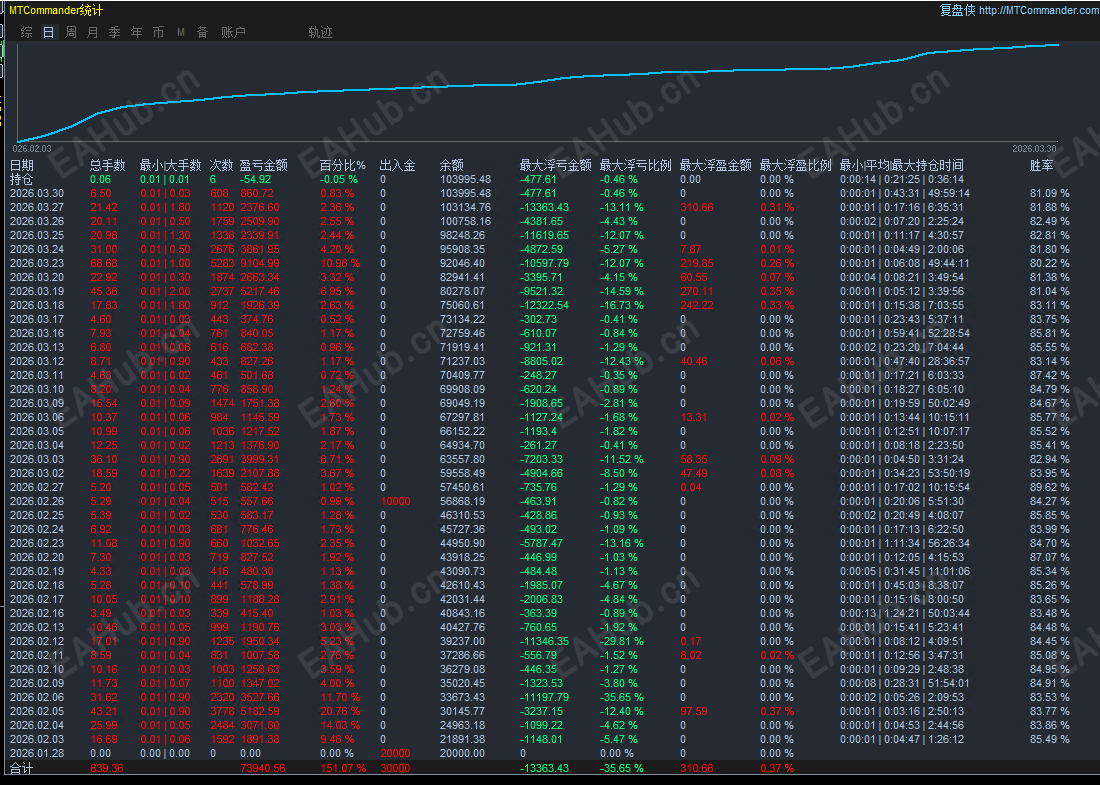Click the 持仓 open positions row
Screen dimensions: 1100x785
click(x=22, y=179)
